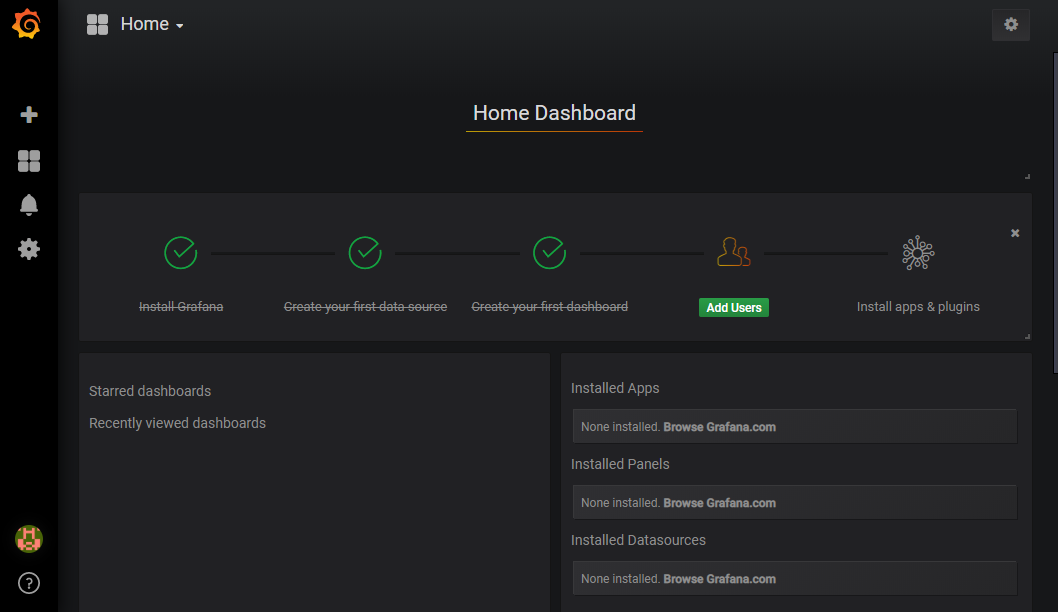Click the green Add Users button
The width and height of the screenshot is (1058, 612).
coord(733,308)
